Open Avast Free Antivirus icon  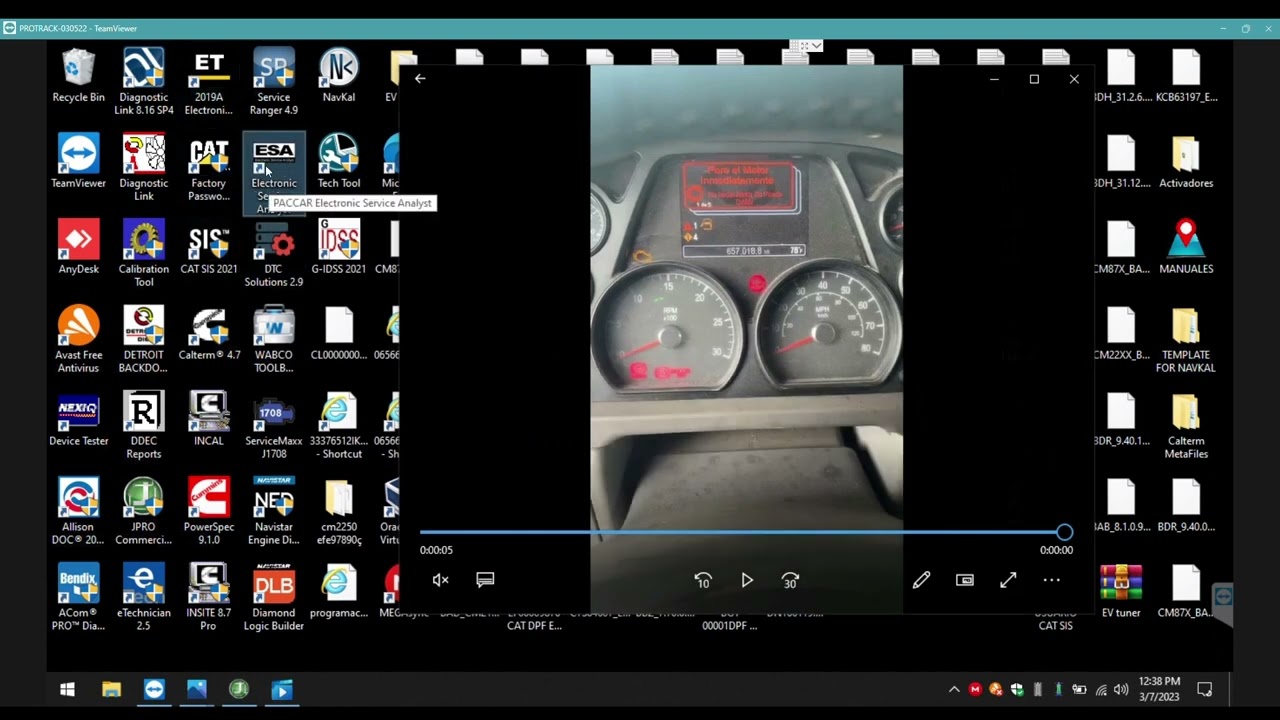point(78,340)
